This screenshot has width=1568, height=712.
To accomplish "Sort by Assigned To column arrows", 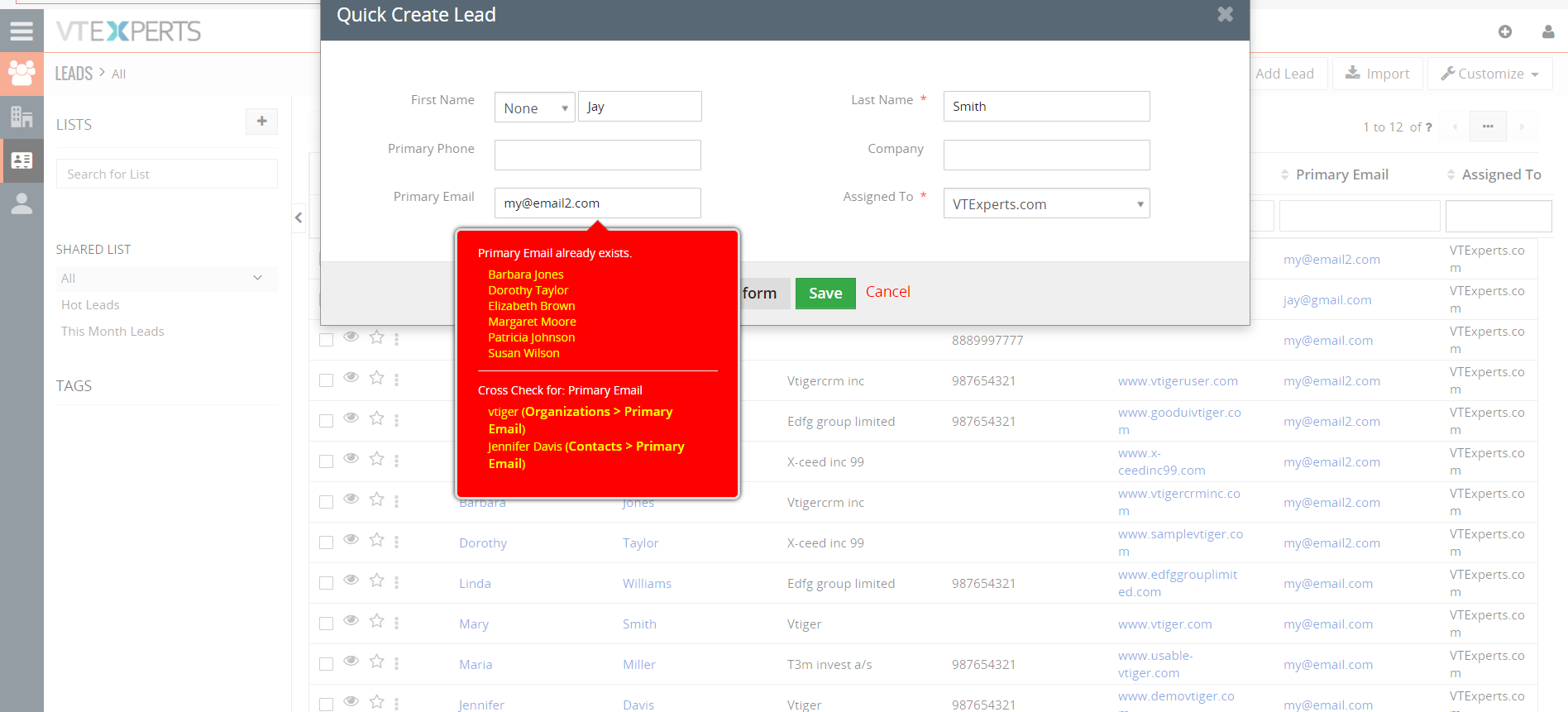I will coord(1451,174).
